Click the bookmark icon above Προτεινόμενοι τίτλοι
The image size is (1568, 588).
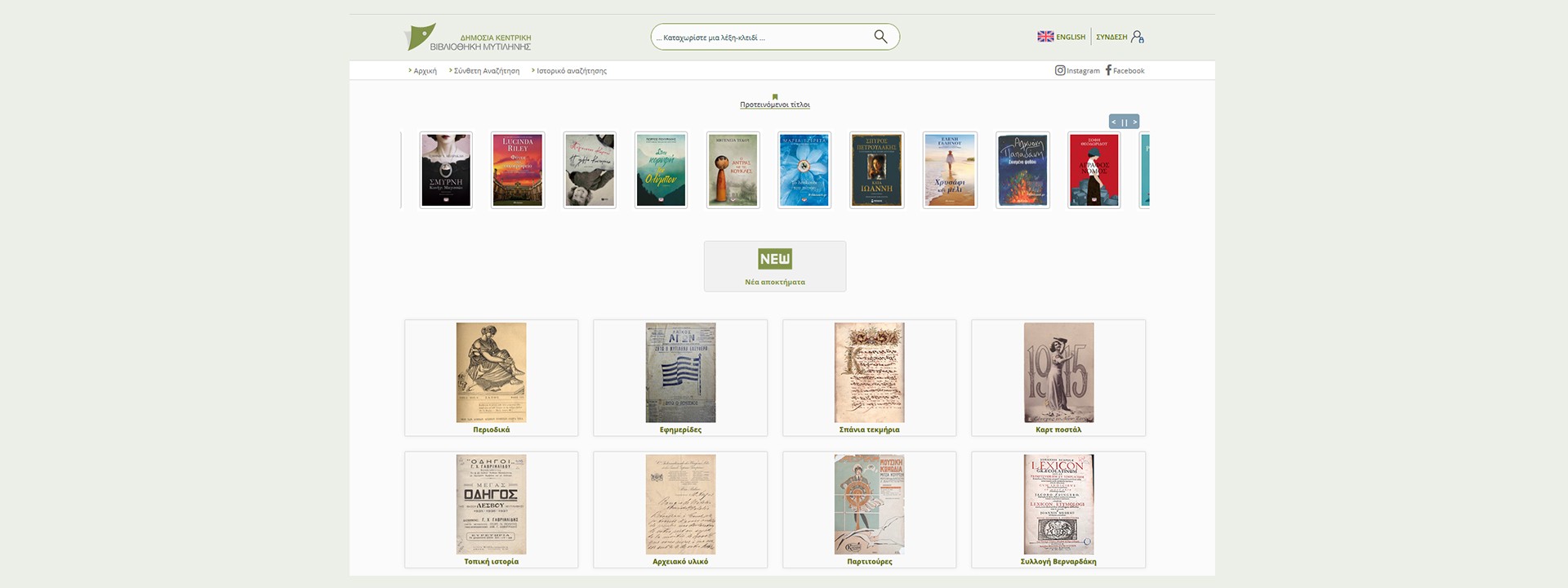775,96
